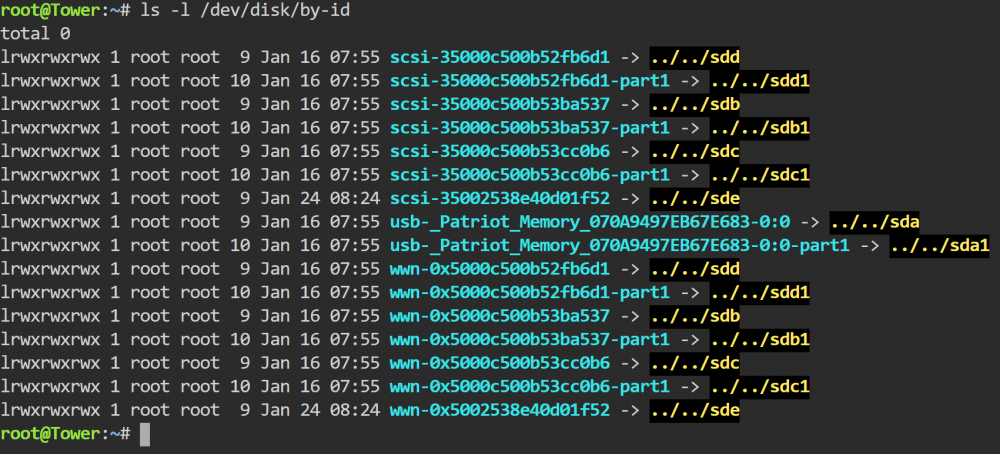This screenshot has width=1000, height=454.
Task: Select wwn-0x5000c500b52fb6d1 entry without part suffix
Action: point(499,270)
